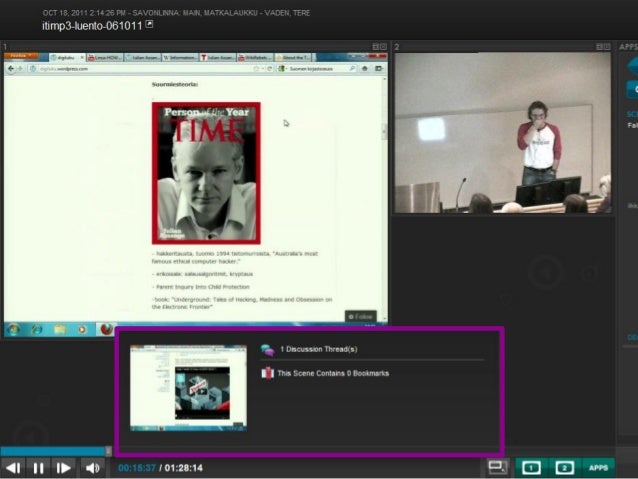Click the blue playback progress bar
This screenshot has height=479, width=638.
tap(53, 451)
